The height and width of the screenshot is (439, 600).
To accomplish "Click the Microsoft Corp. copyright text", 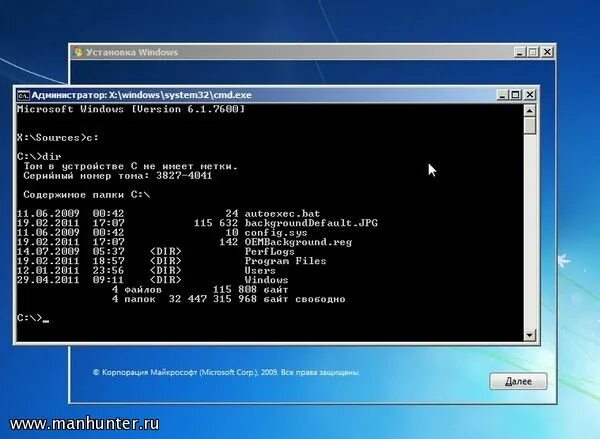I will (226, 372).
